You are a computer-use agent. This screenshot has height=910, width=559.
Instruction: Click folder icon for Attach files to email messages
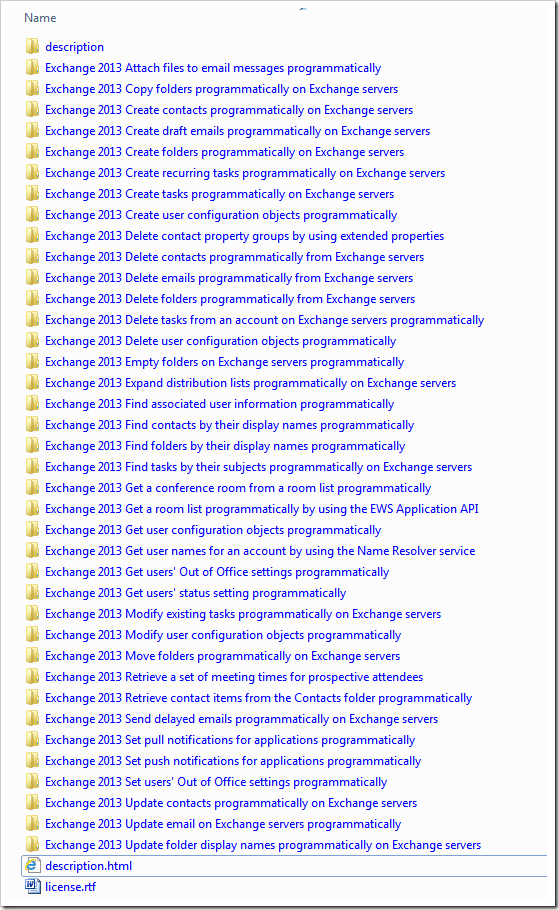(33, 67)
